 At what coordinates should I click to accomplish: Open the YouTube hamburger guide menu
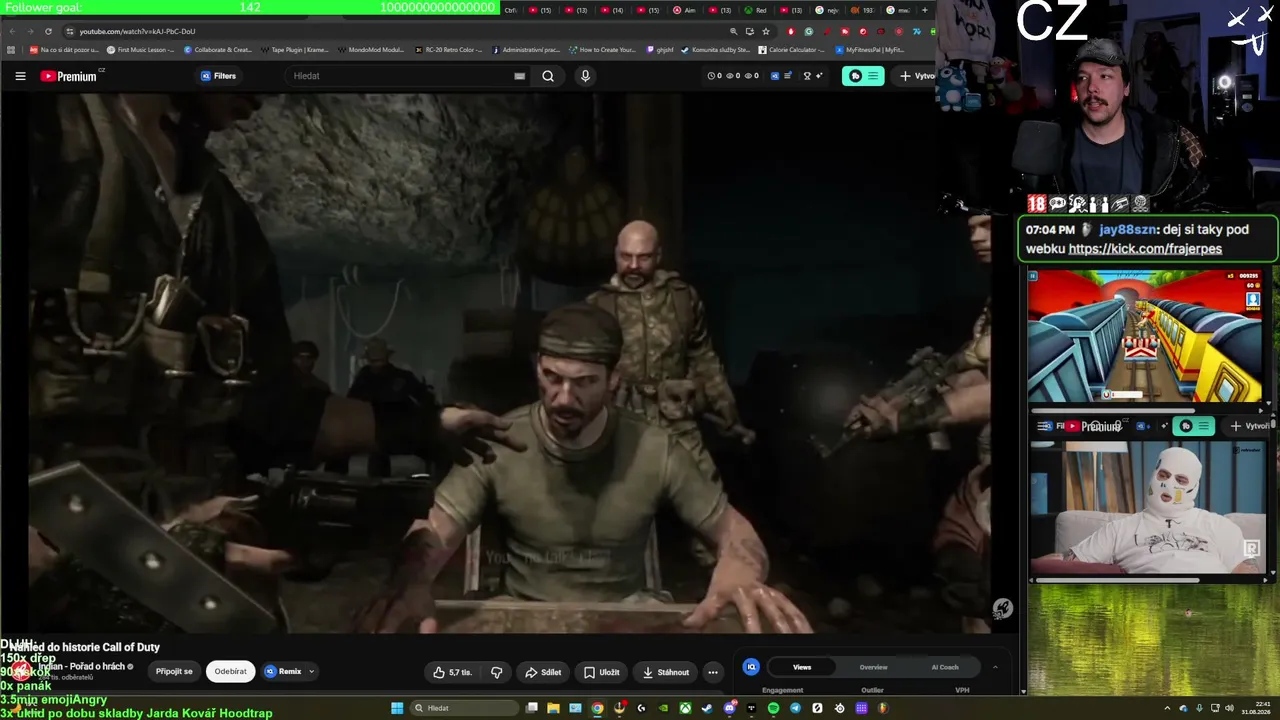coord(20,76)
